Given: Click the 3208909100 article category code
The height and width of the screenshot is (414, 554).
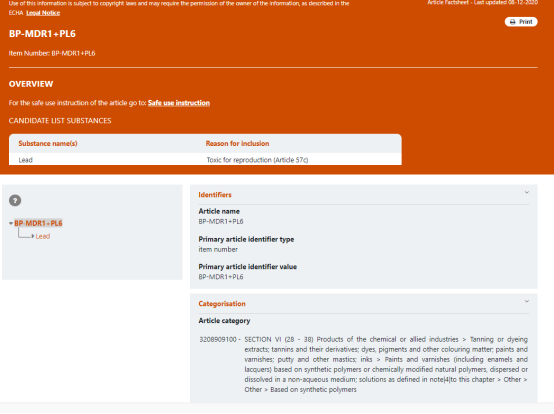Looking at the screenshot, I should pyautogui.click(x=218, y=339).
